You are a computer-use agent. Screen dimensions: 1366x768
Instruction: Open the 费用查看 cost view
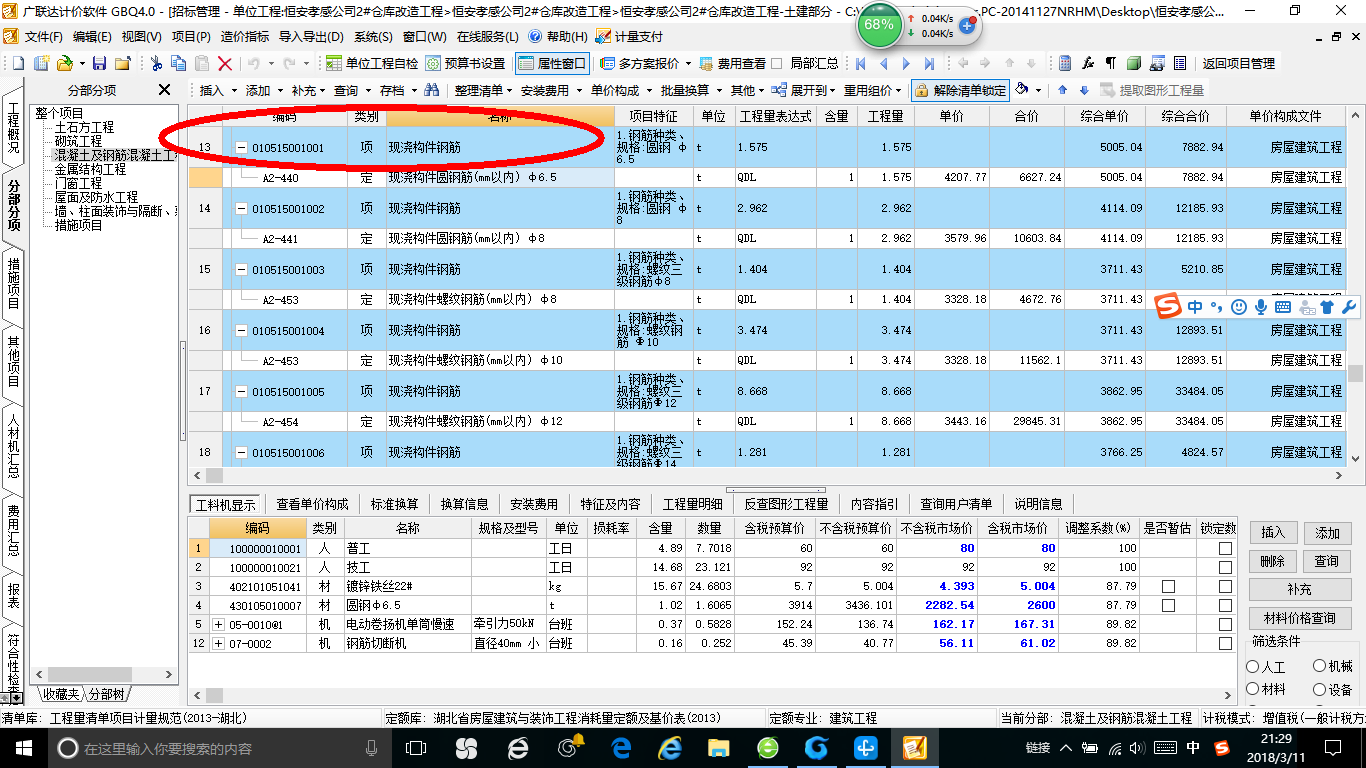tap(733, 63)
